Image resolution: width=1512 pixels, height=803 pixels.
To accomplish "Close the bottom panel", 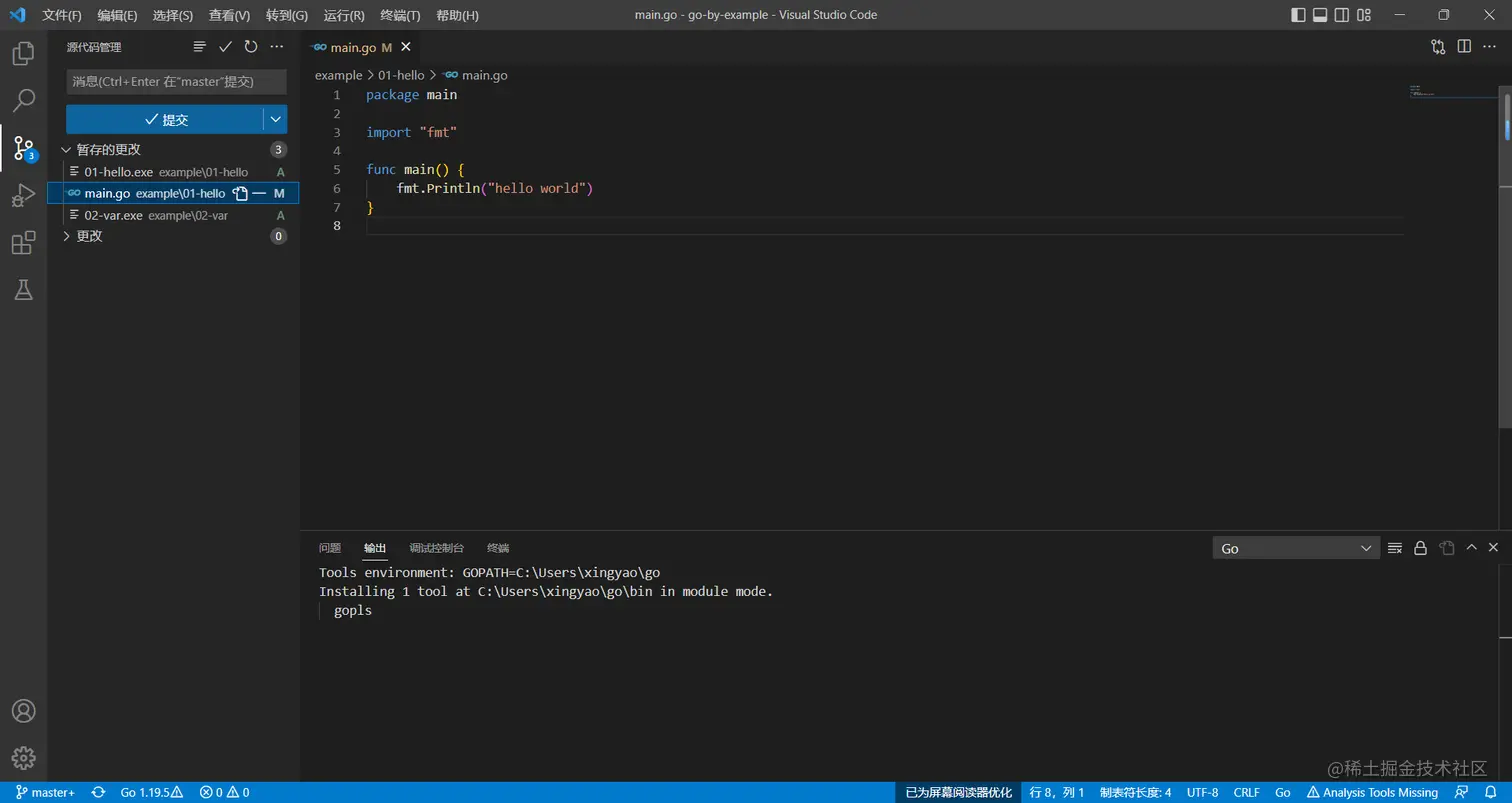I will (x=1493, y=548).
